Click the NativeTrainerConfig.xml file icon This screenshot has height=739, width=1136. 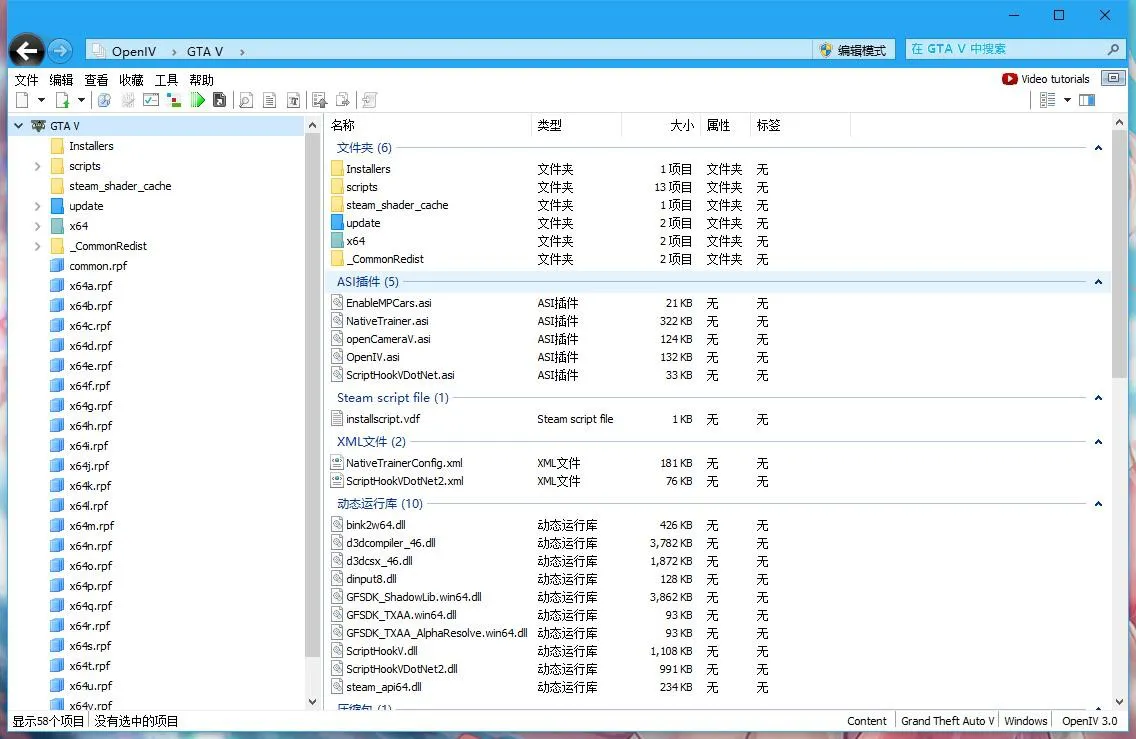pyautogui.click(x=337, y=462)
